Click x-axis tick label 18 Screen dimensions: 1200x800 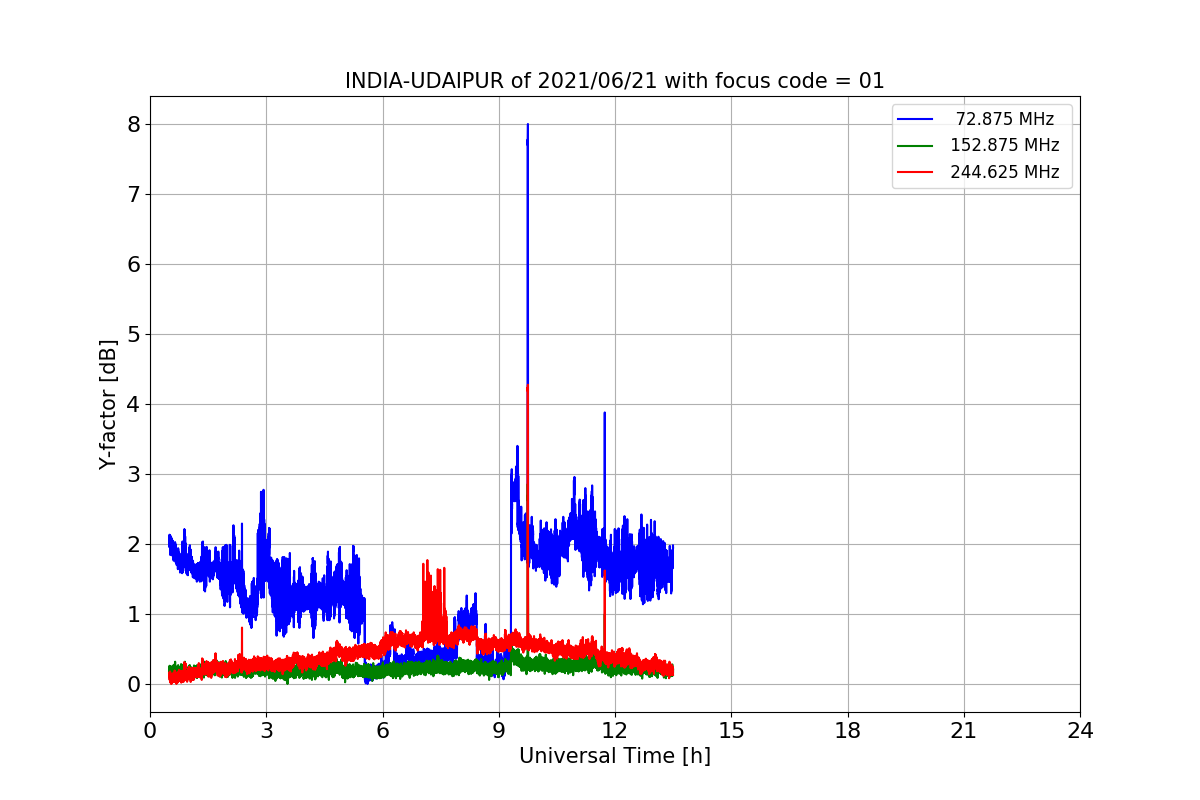tap(848, 731)
